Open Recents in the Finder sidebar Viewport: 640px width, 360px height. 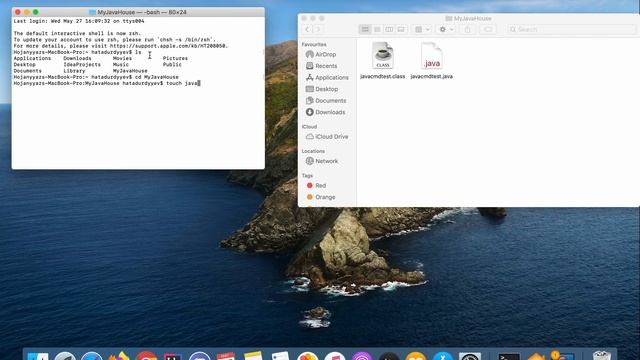(322, 66)
